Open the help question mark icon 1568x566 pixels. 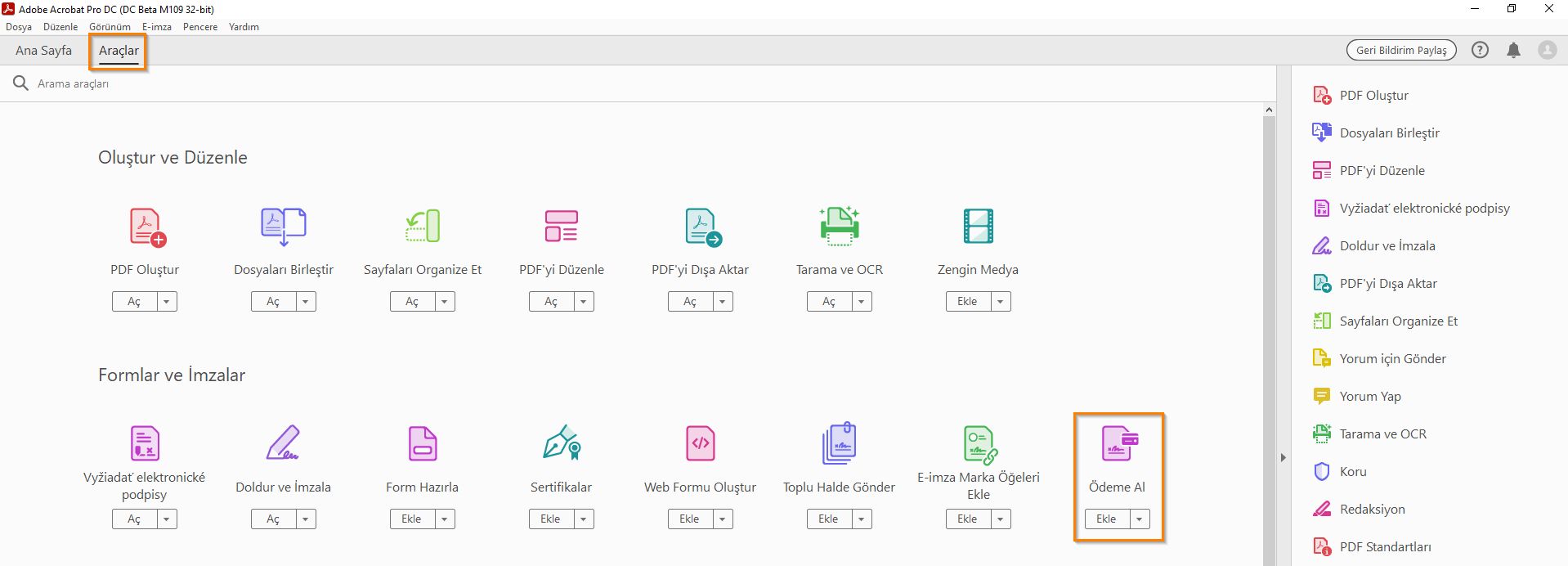pos(1480,50)
